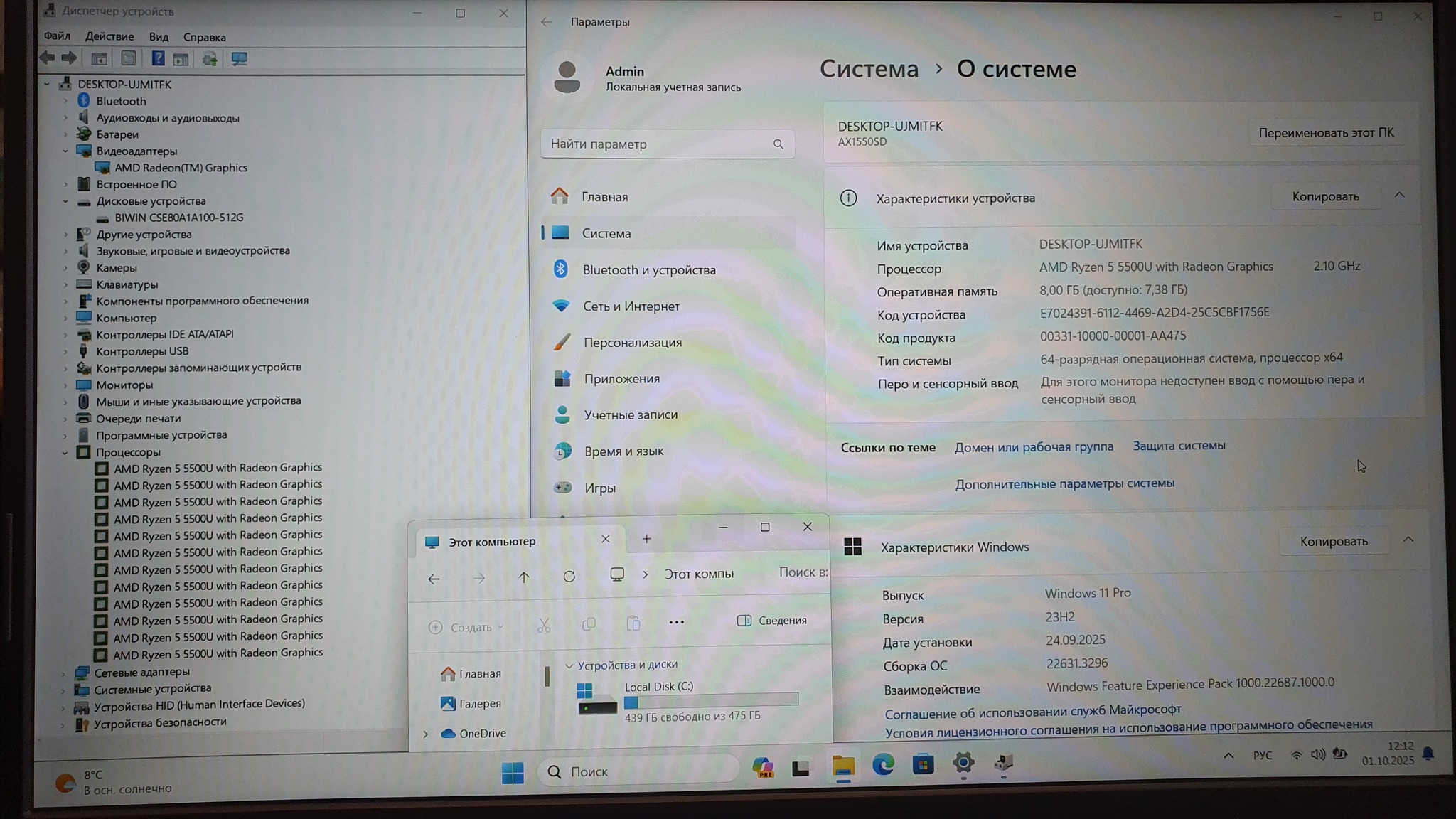The image size is (1456, 819).
Task: Open the Действие menu
Action: 109,37
